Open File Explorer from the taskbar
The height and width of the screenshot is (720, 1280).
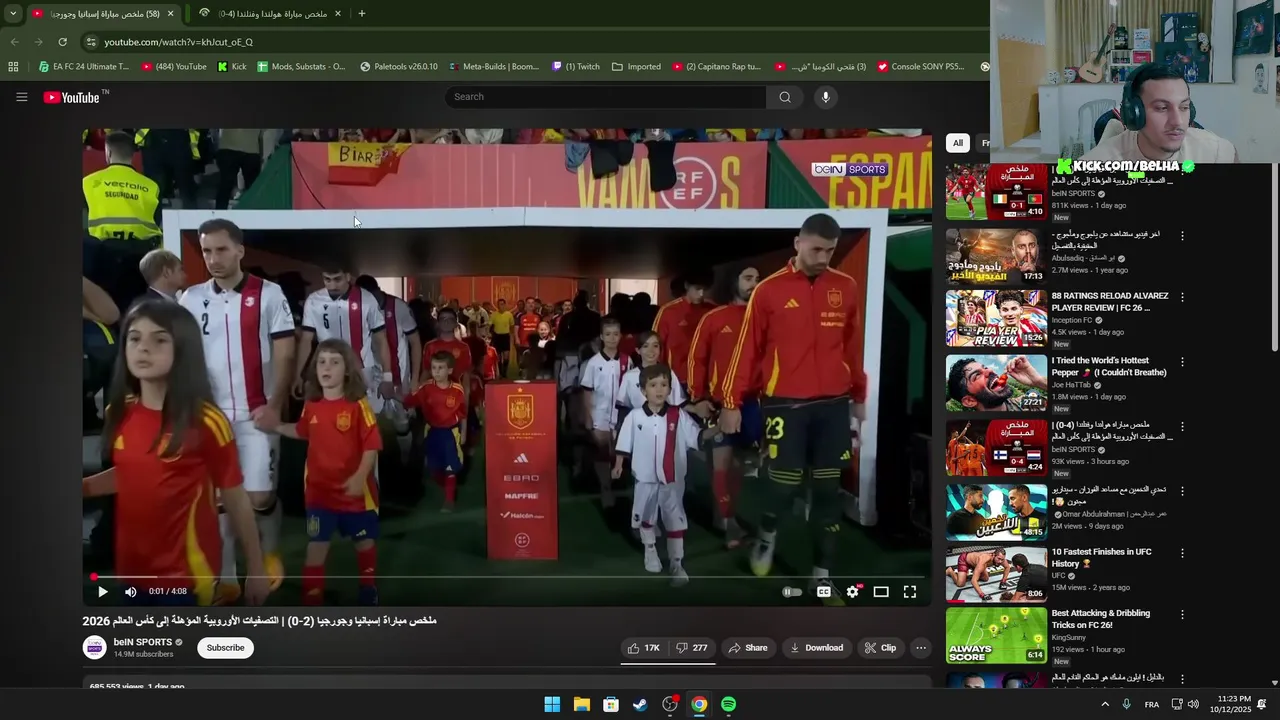[581, 704]
